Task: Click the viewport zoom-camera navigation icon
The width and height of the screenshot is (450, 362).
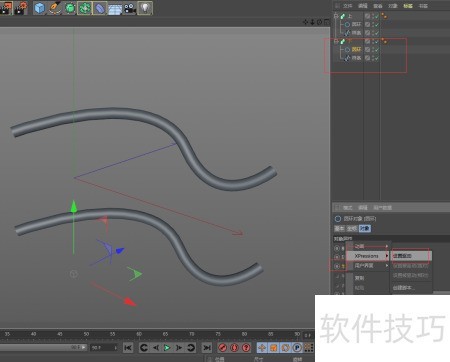Action: 312,22
